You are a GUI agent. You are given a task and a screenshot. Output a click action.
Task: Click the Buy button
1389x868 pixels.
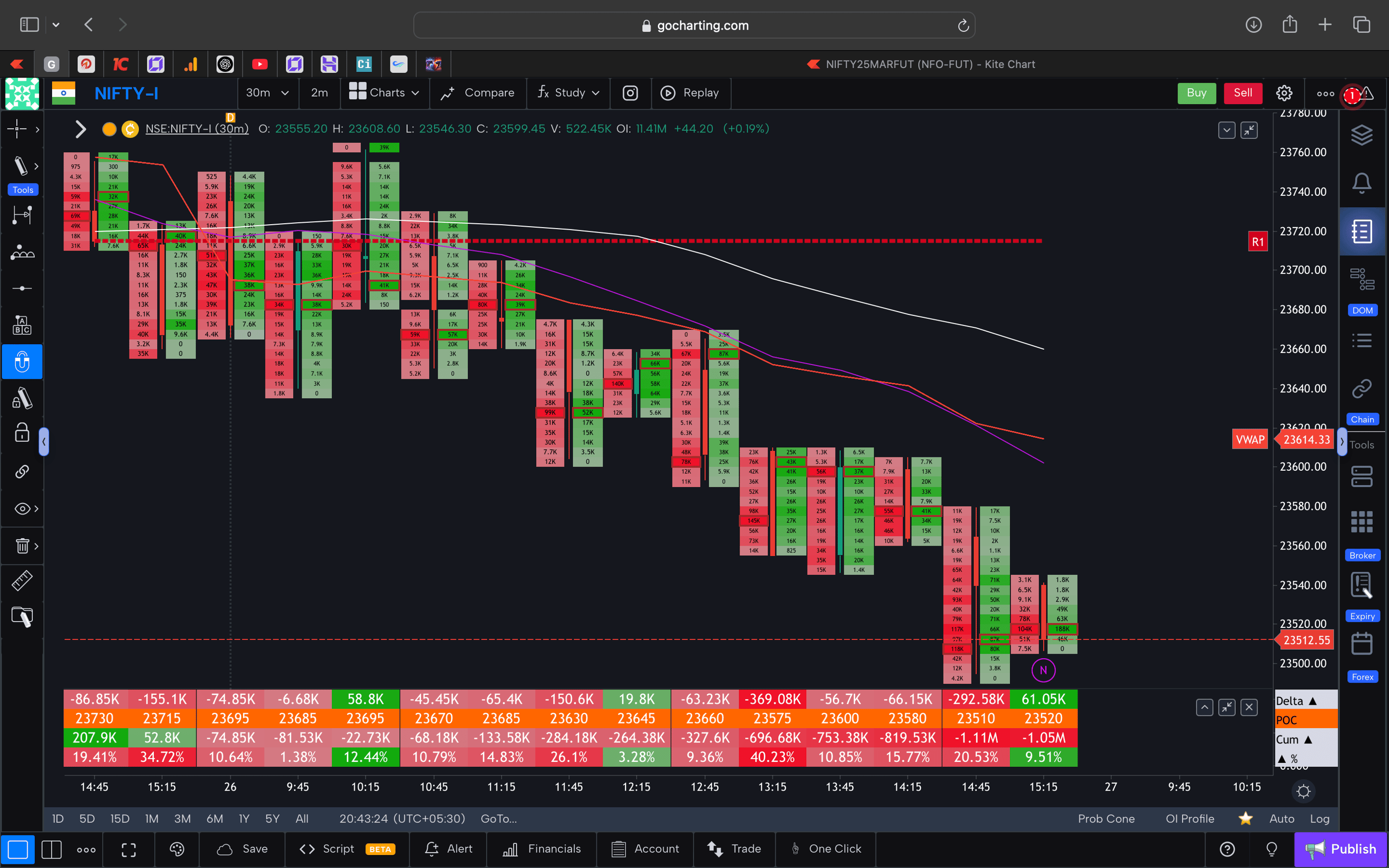pyautogui.click(x=1197, y=92)
